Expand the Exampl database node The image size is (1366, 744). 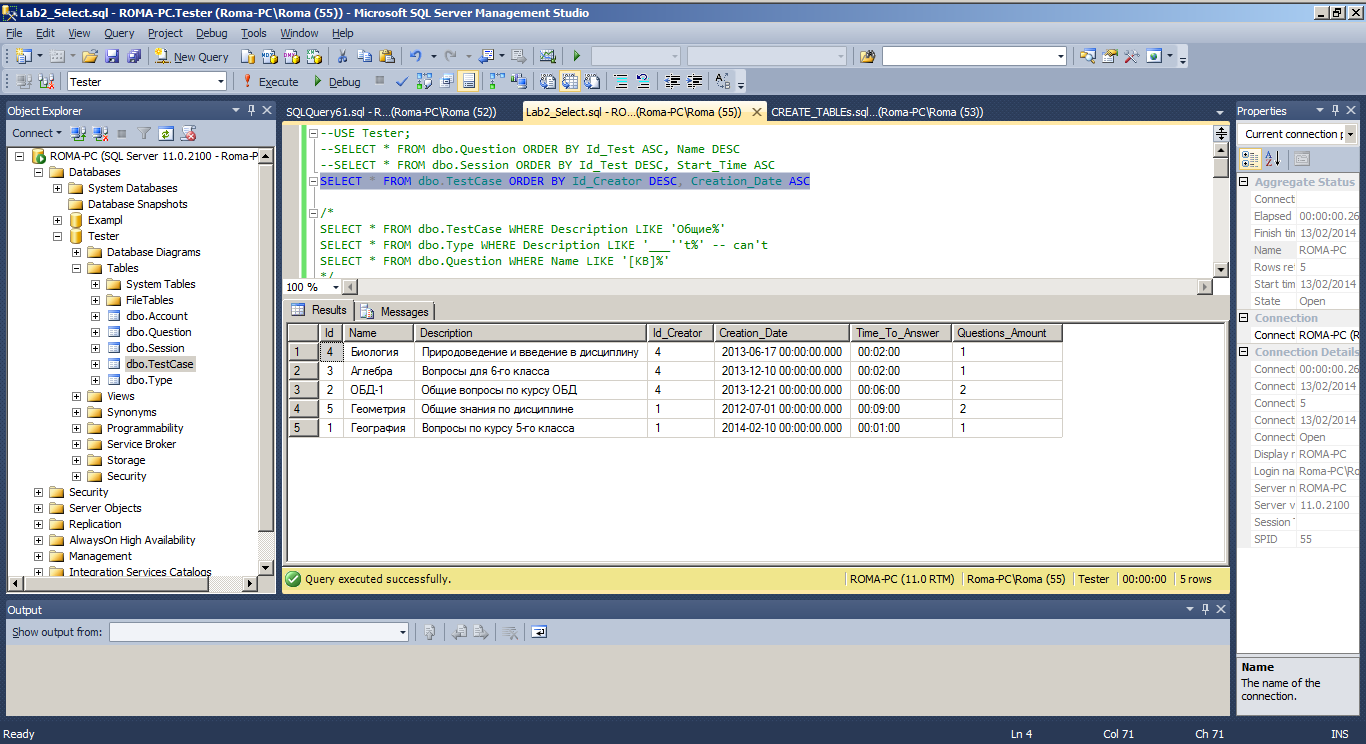click(x=57, y=220)
